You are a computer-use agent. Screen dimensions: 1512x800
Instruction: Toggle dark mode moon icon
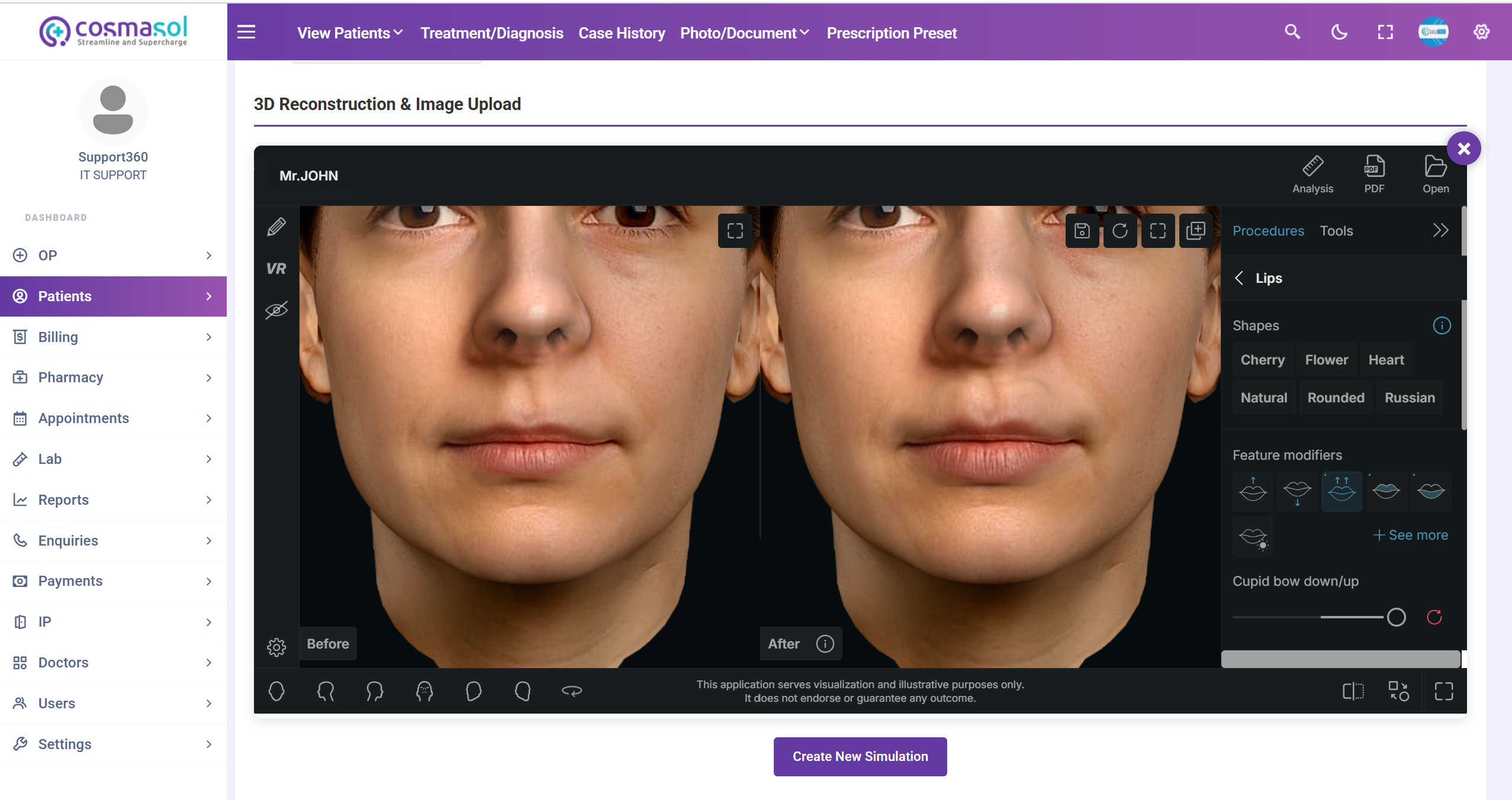1339,32
